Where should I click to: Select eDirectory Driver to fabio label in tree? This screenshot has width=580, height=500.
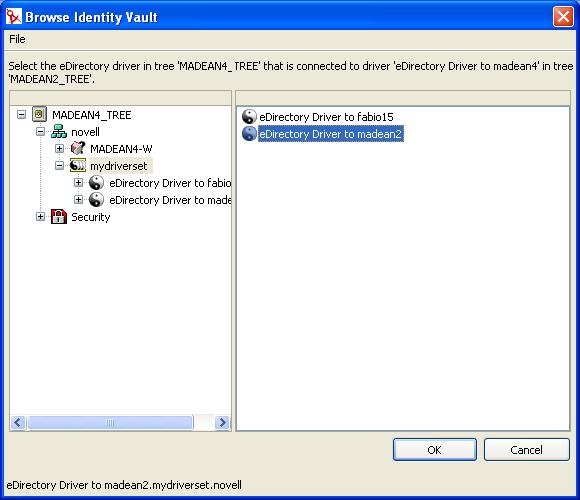170,183
